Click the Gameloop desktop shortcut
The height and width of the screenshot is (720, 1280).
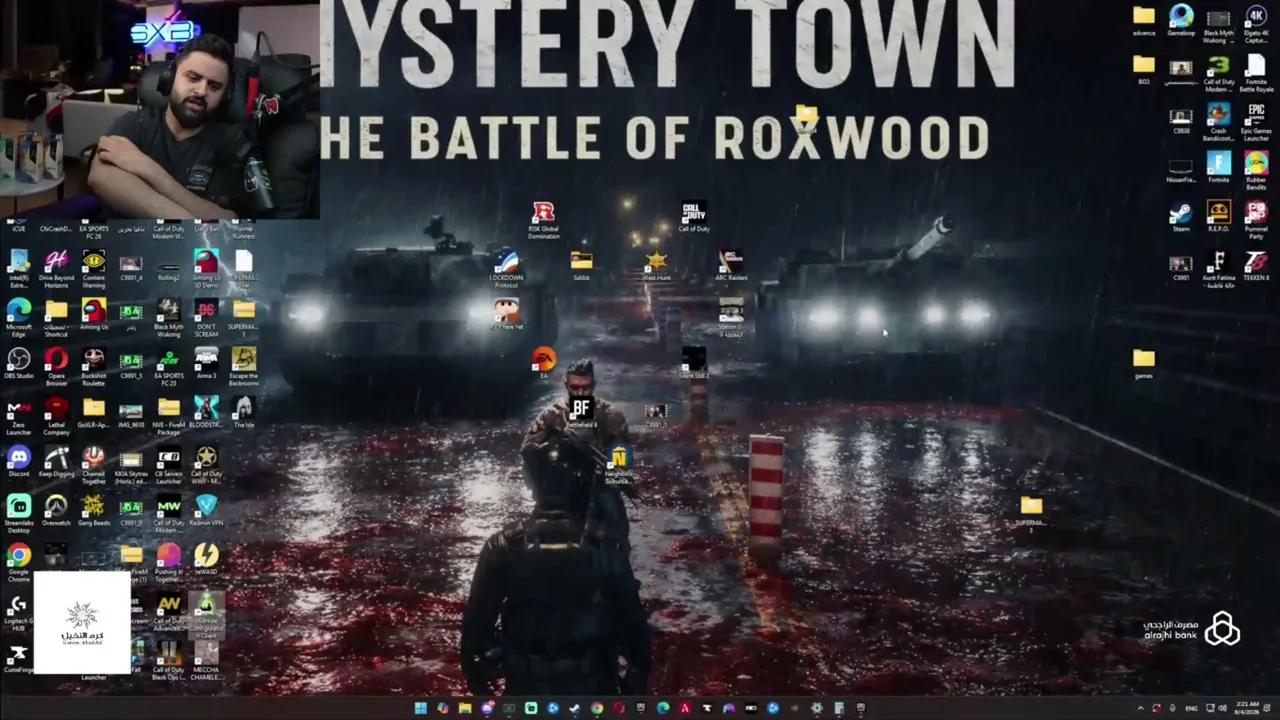coord(1181,19)
